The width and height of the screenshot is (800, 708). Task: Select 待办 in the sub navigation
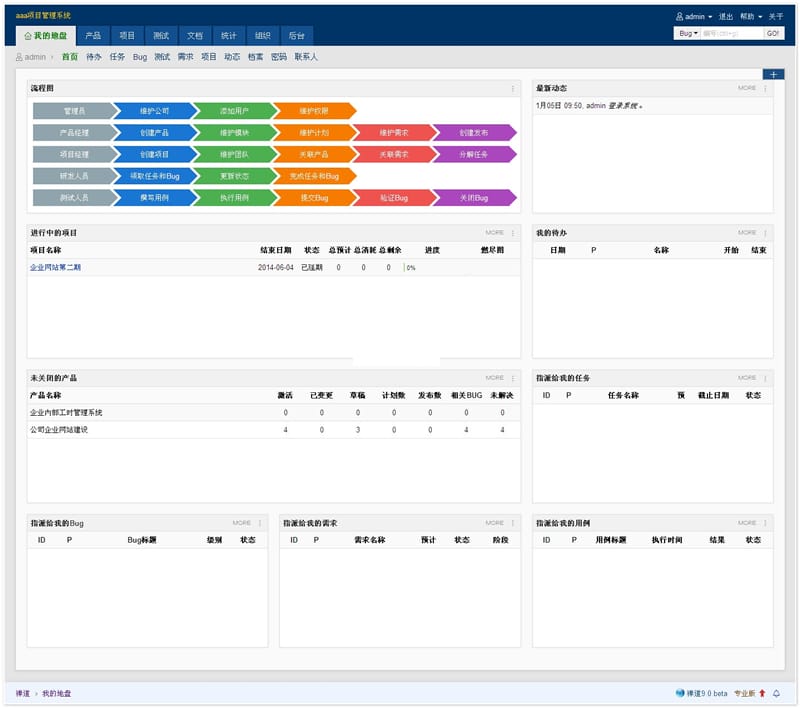(x=94, y=57)
